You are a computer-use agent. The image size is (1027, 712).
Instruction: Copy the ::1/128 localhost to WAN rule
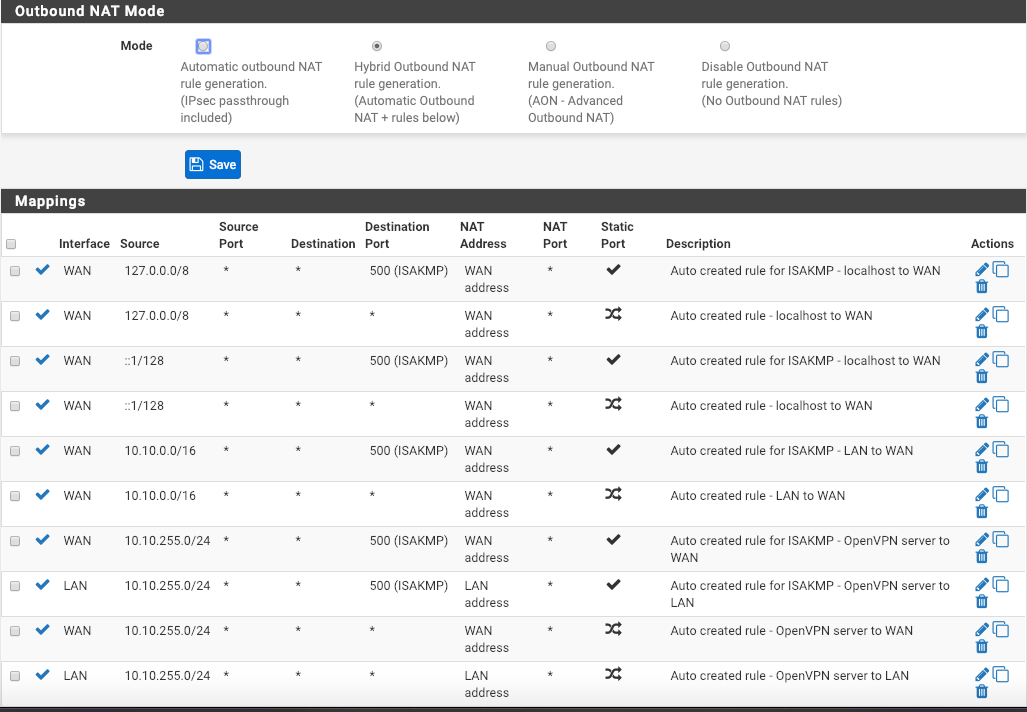pos(1001,405)
